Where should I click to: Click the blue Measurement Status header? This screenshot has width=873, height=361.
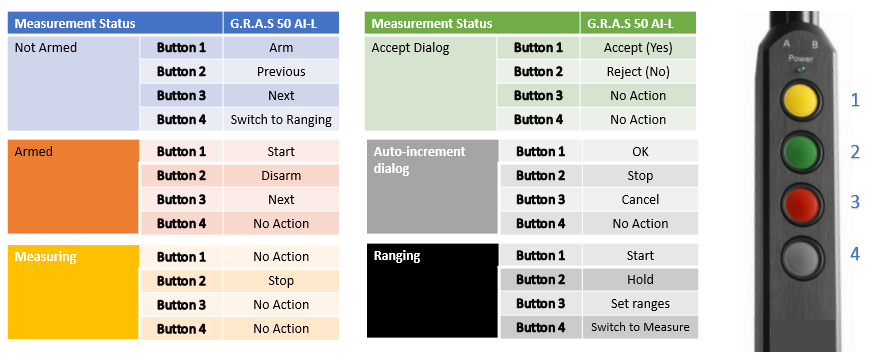[x=115, y=23]
